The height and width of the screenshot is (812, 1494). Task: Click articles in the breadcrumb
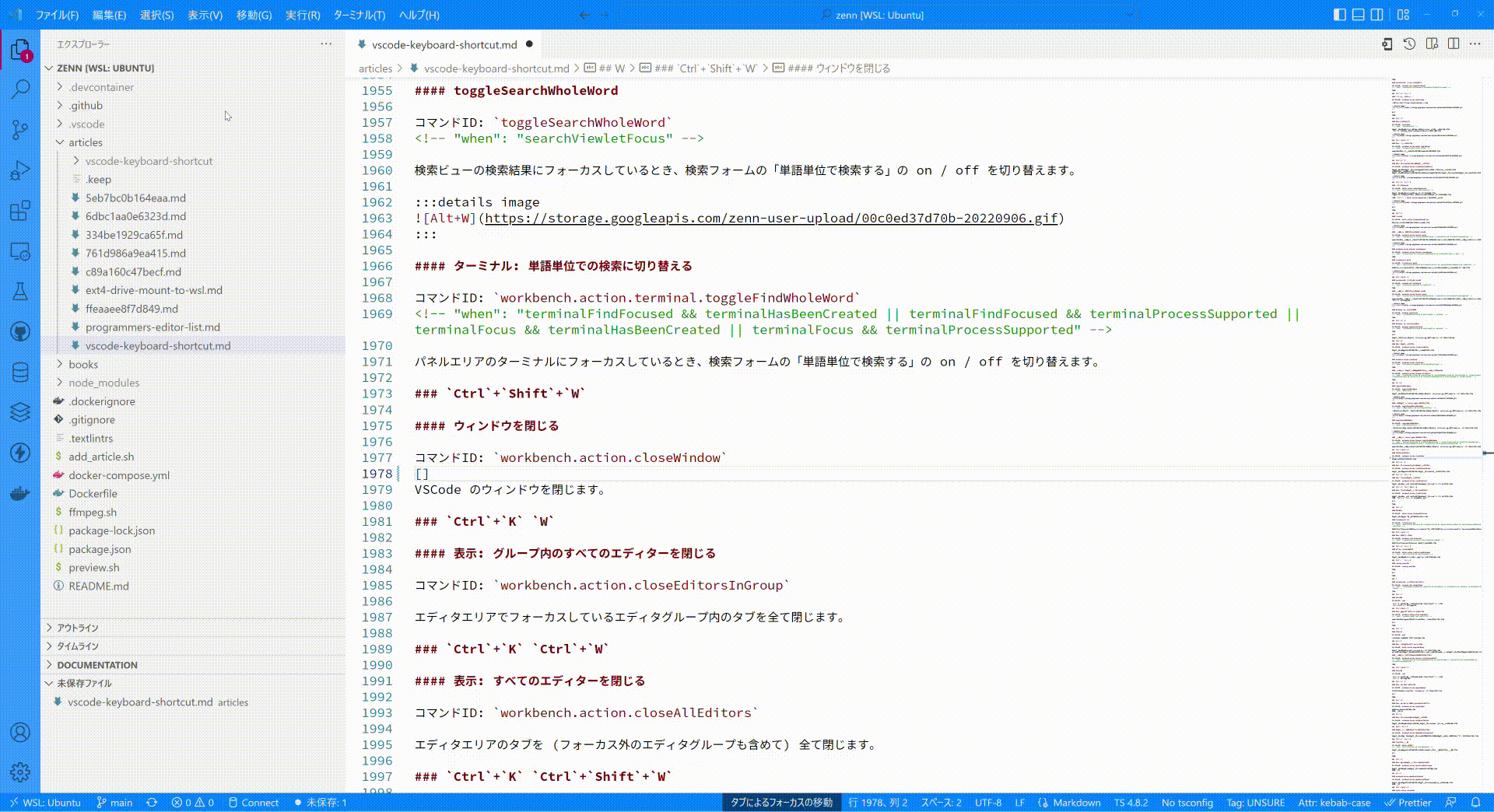click(x=375, y=68)
